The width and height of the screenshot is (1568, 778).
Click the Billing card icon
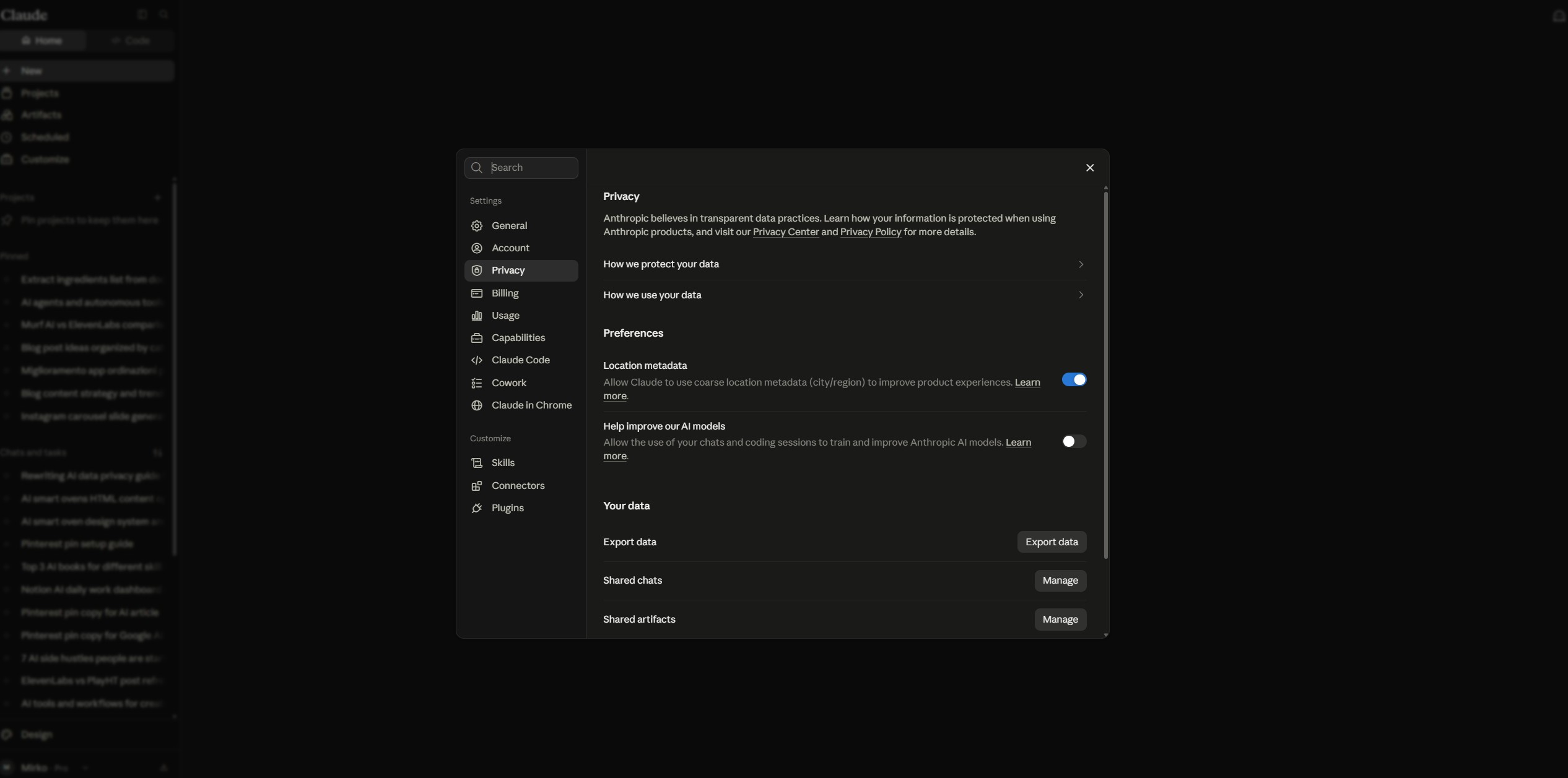click(x=476, y=293)
